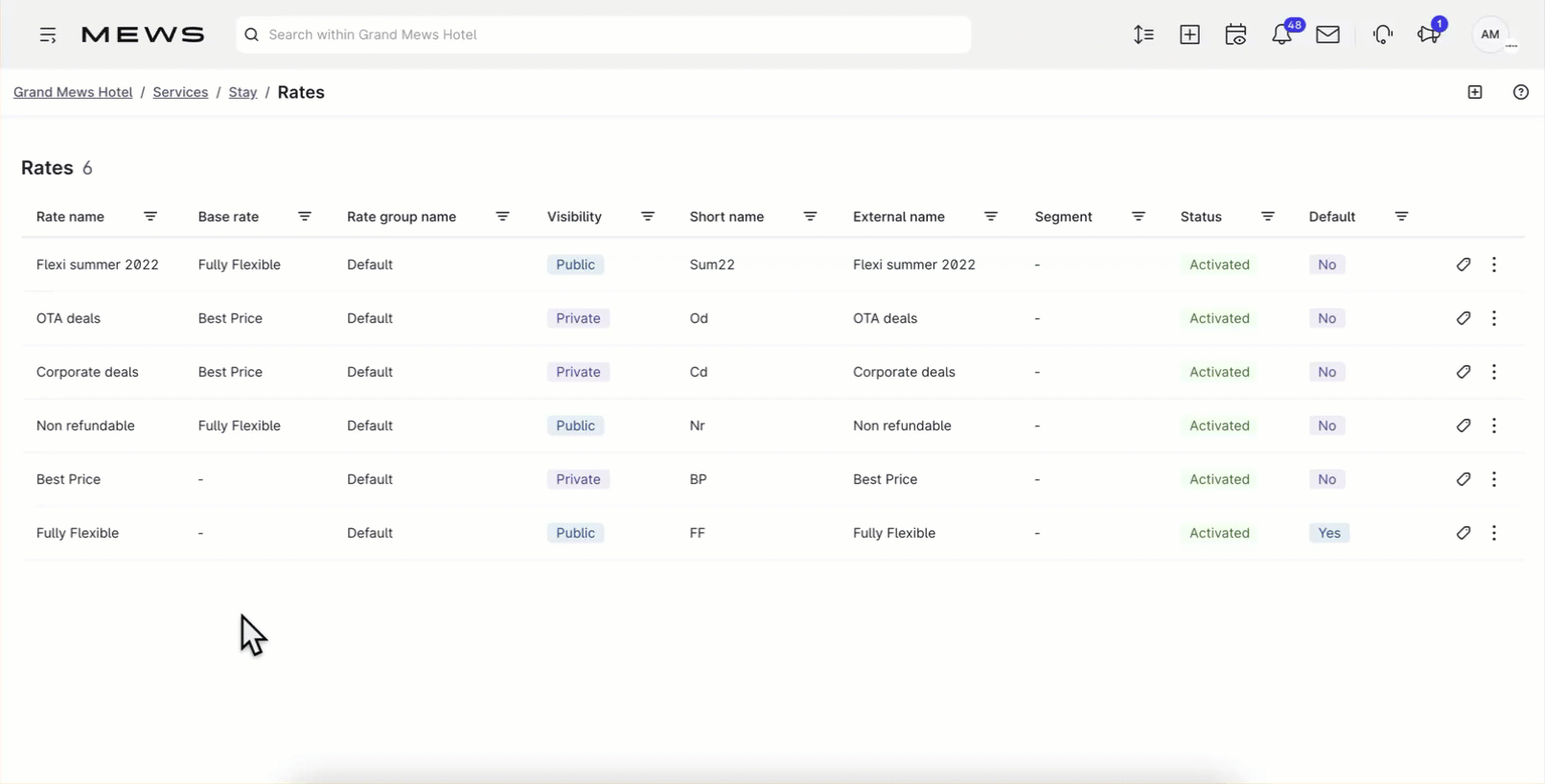1545x784 pixels.
Task: Open the Flexi summer 2022 rate name
Action: pos(98,265)
